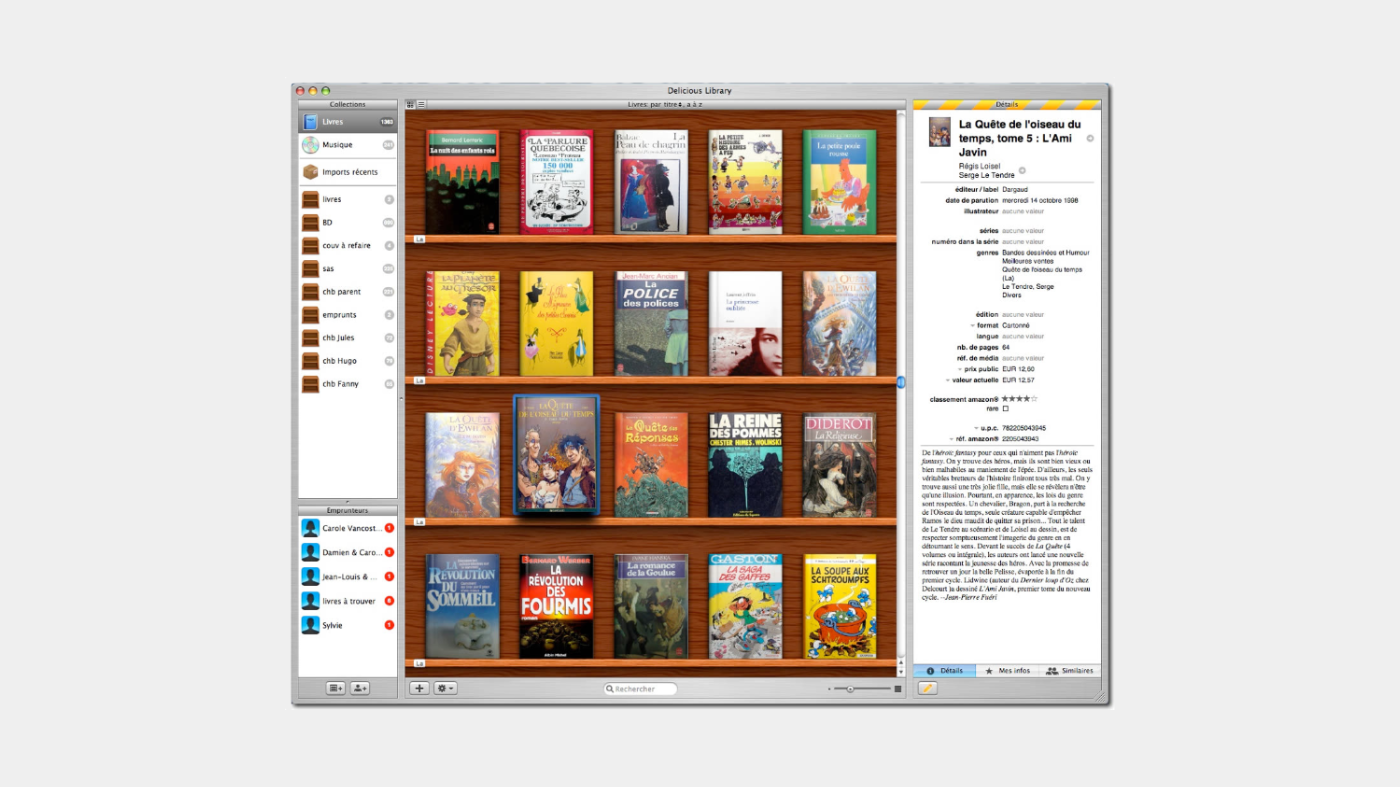Switch to the Similaires tab
Viewport: 1400px width, 787px height.
[1069, 671]
